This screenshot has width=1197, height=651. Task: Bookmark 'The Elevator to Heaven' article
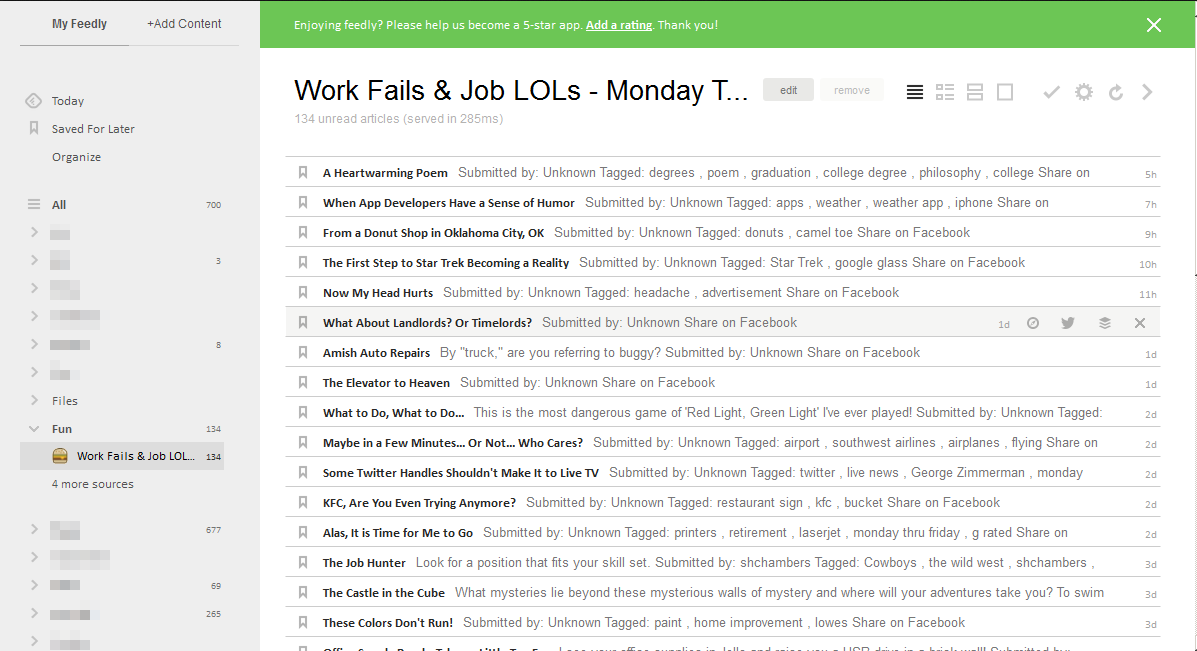(303, 382)
